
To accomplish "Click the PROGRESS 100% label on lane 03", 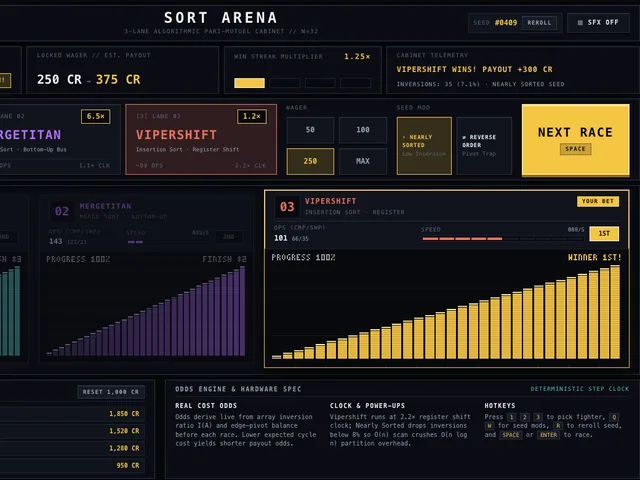I will point(303,258).
